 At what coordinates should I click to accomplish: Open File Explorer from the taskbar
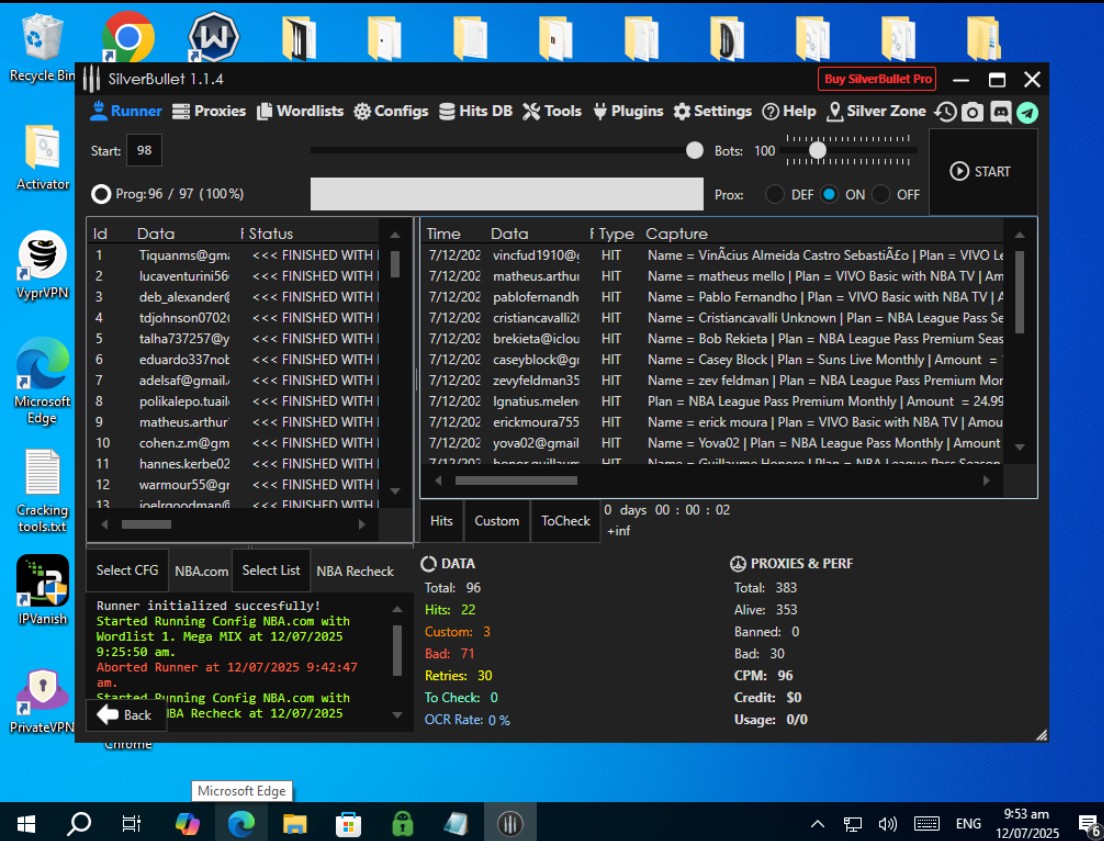pyautogui.click(x=295, y=823)
